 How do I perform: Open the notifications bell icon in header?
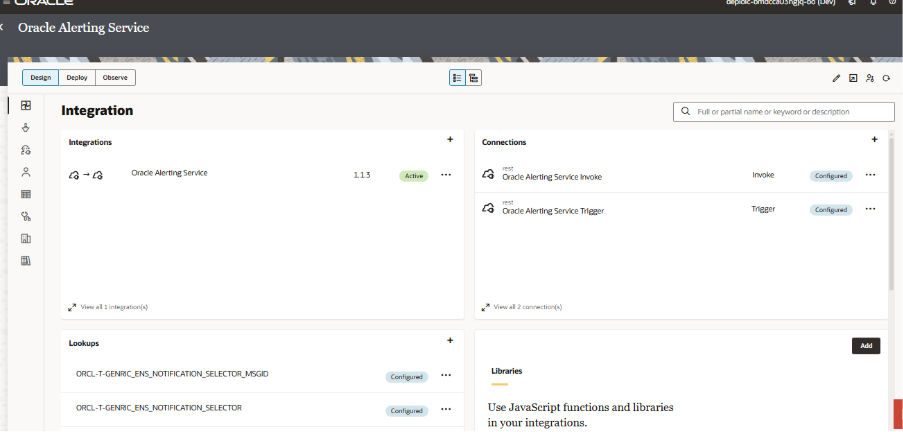coord(873,2)
